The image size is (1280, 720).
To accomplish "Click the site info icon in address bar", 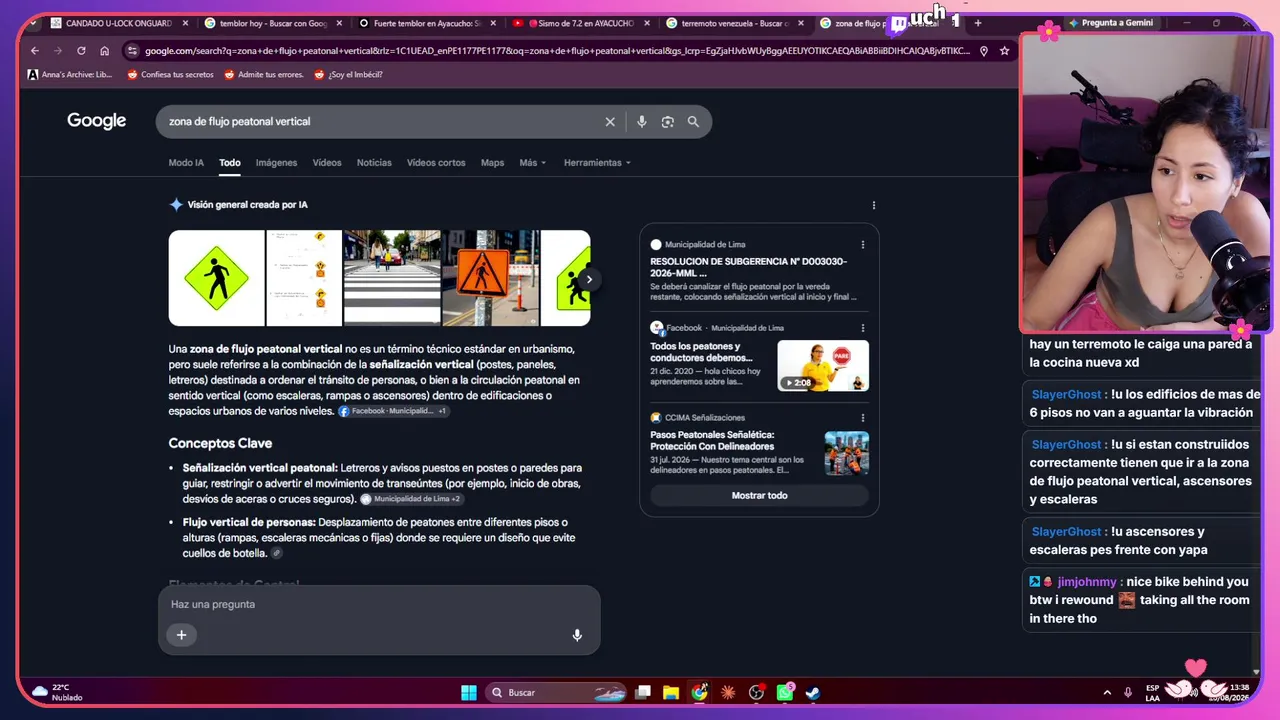I will coord(131,51).
